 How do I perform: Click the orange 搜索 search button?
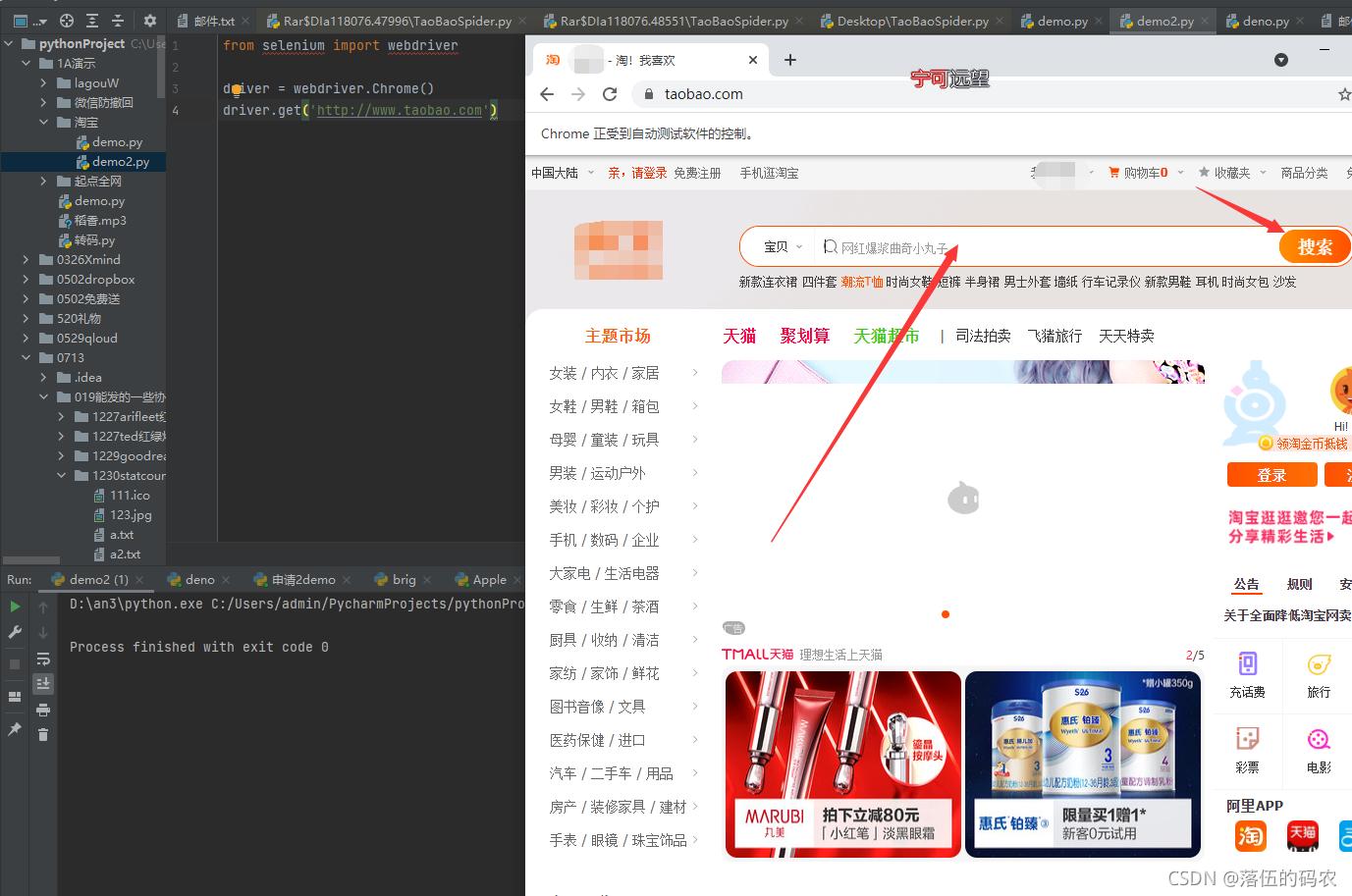coord(1315,246)
